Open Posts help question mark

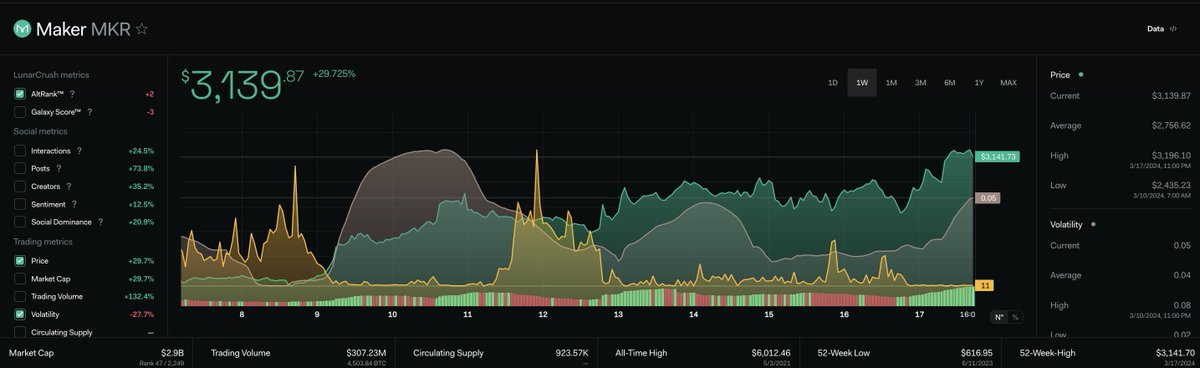[58, 169]
